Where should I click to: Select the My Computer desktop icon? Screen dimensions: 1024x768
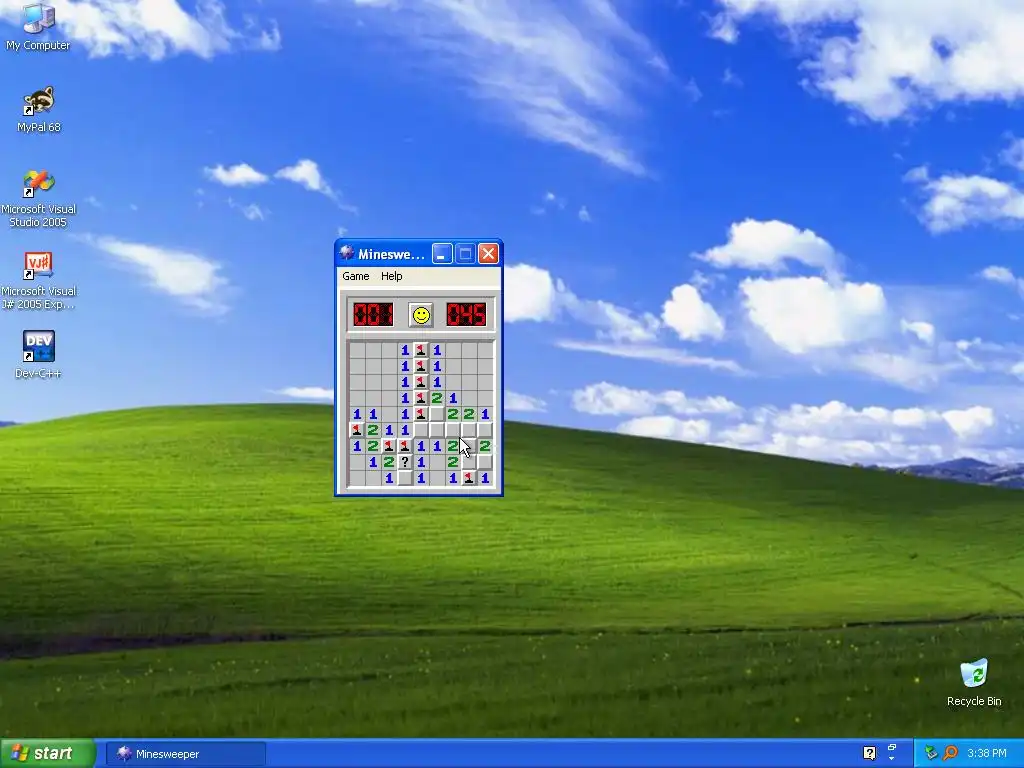(x=38, y=27)
